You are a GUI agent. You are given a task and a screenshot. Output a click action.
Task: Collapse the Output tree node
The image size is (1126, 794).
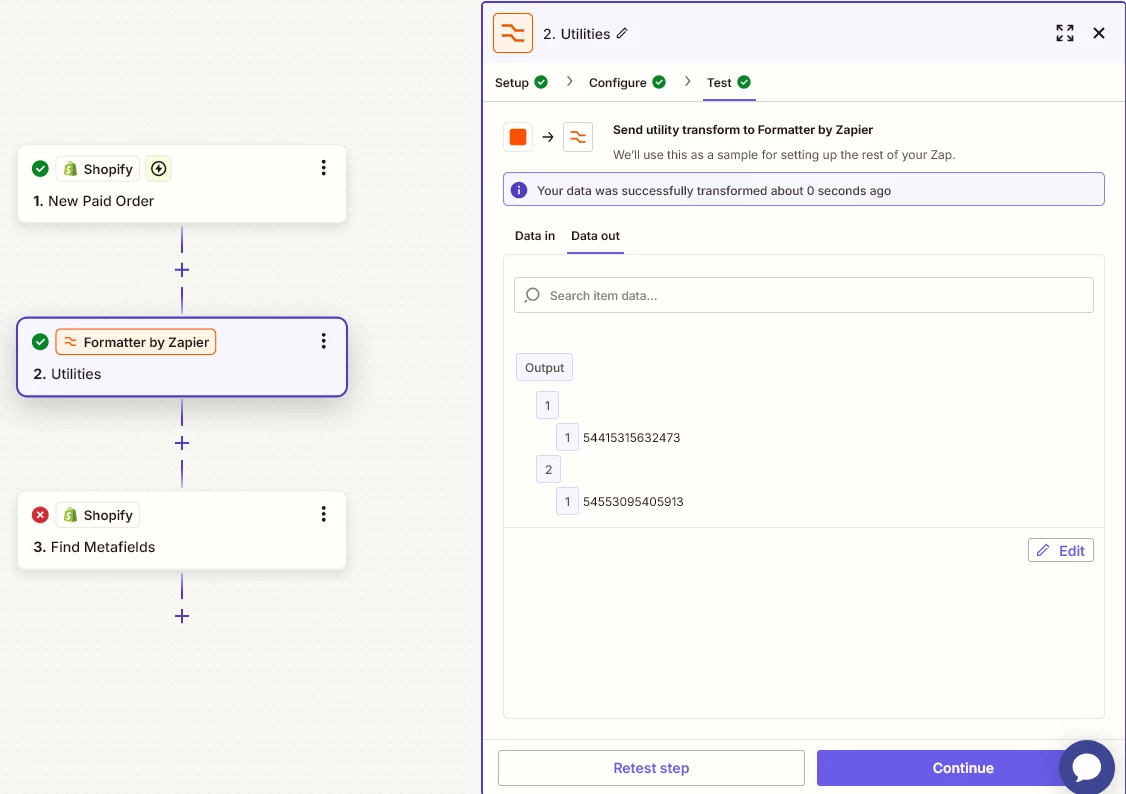544,368
